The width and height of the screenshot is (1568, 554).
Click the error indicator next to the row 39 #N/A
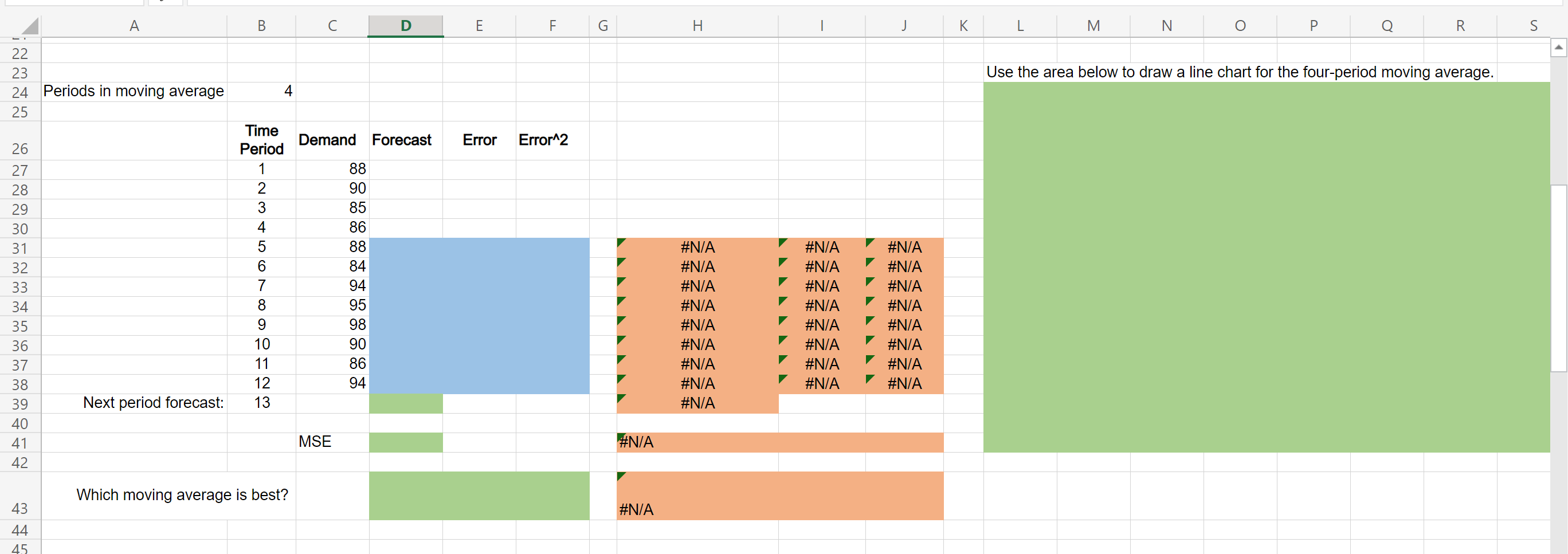click(620, 398)
